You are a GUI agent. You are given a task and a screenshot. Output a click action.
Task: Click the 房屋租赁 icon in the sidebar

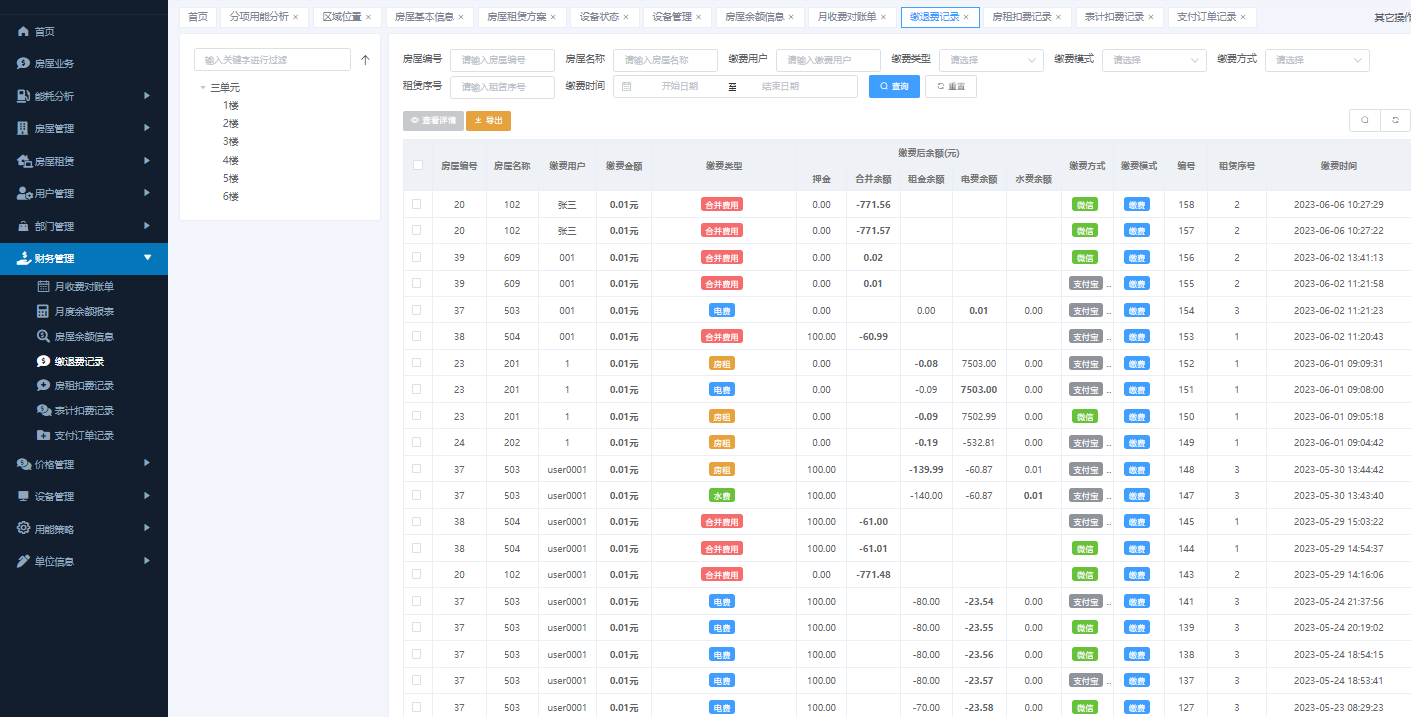(24, 161)
